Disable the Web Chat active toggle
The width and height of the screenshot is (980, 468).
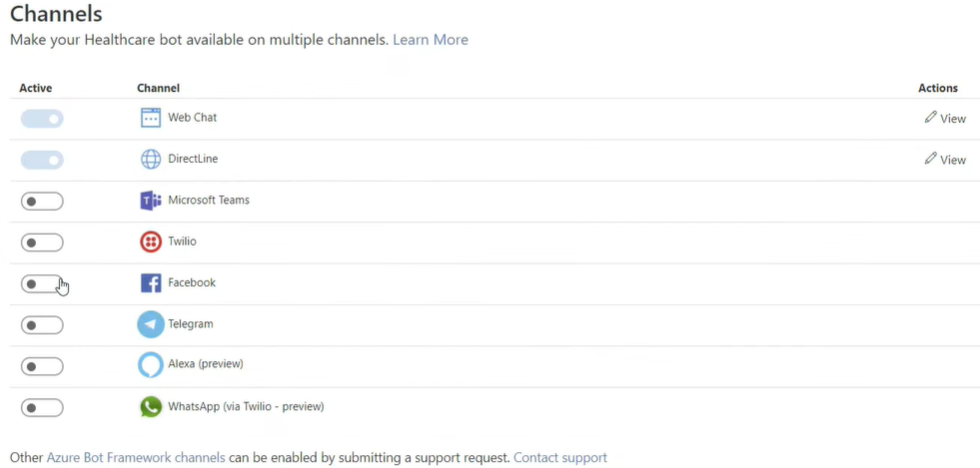pos(42,119)
